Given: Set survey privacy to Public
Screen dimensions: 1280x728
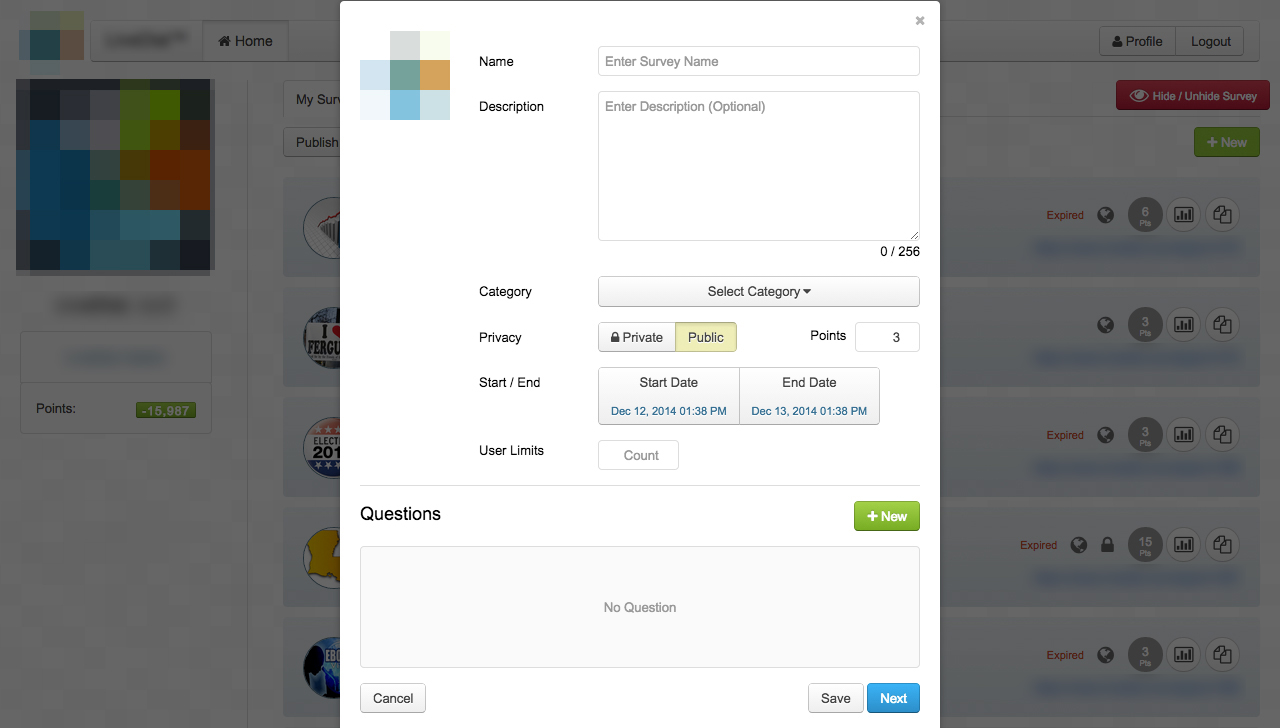Looking at the screenshot, I should click(706, 337).
